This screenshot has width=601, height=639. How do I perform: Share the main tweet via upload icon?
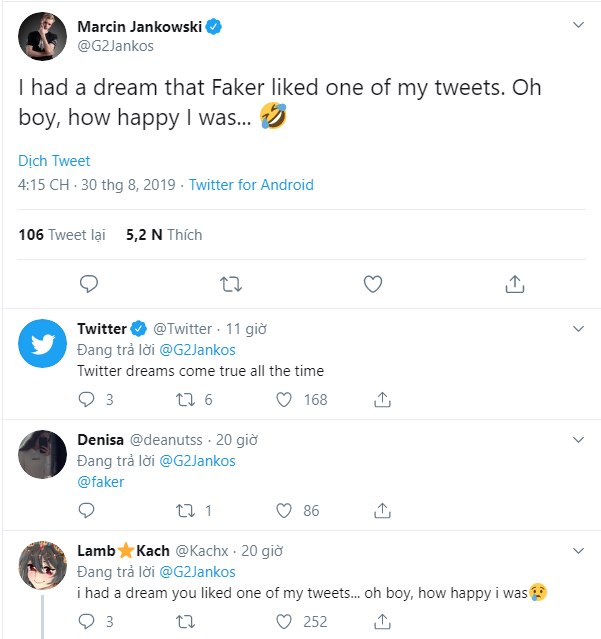tap(515, 284)
